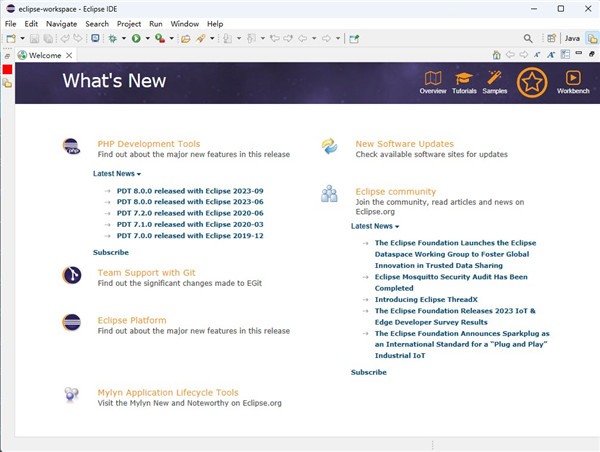
Task: Open the Samples icon
Action: tap(494, 80)
